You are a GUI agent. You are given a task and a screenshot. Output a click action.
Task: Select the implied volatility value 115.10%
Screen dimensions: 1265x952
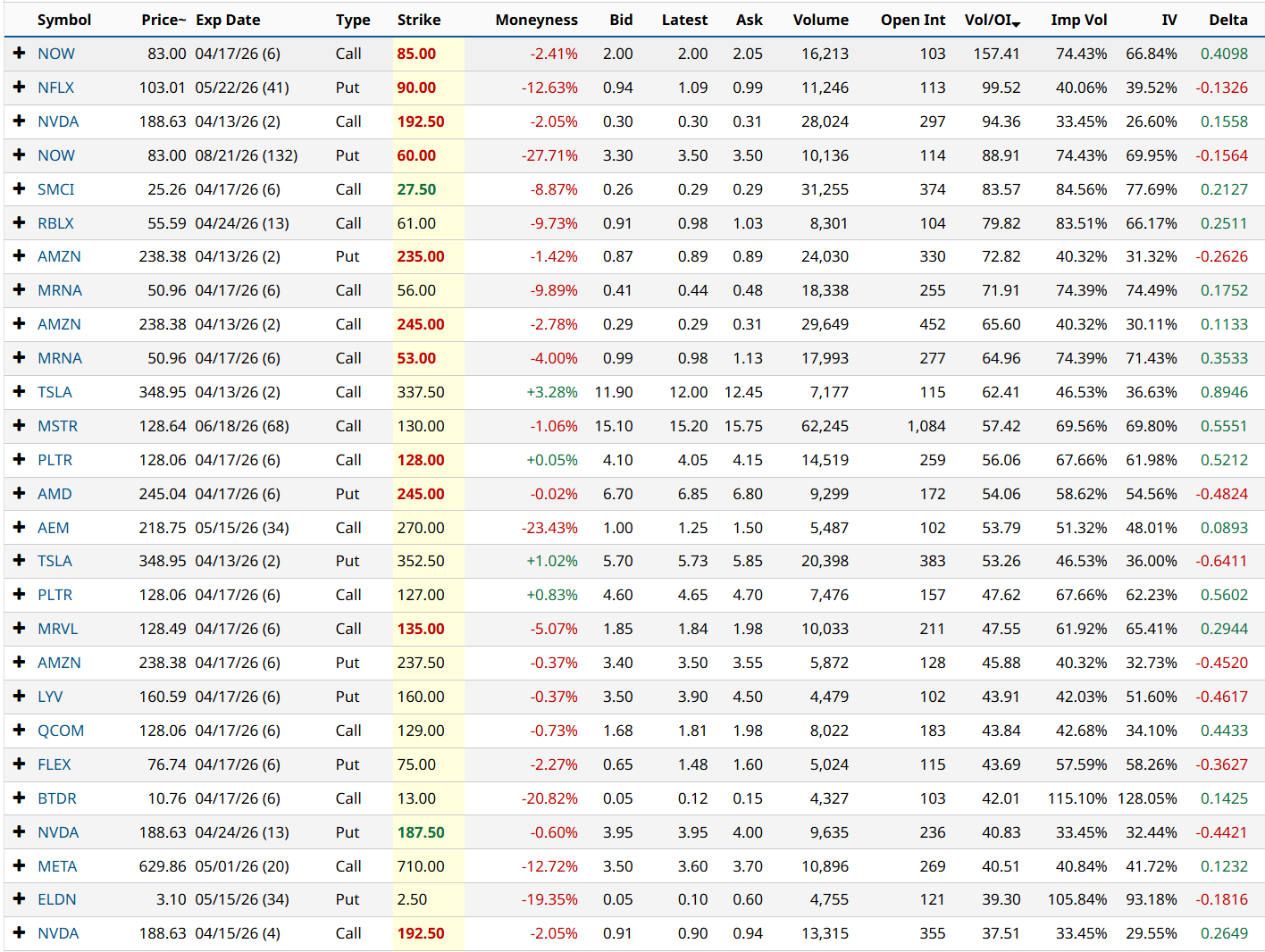[1077, 798]
